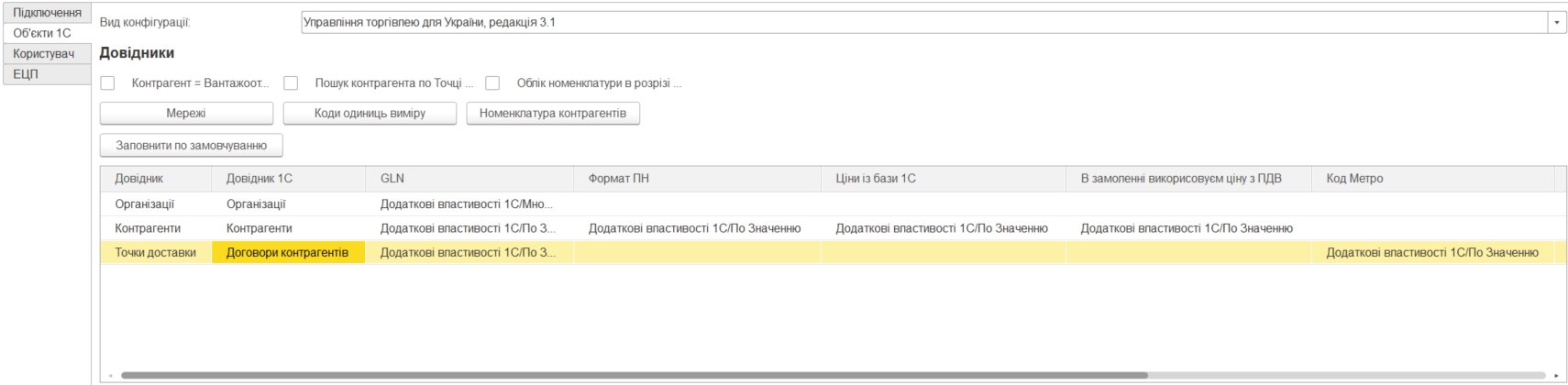Click the right scroll arrow of the table
The image size is (1568, 385).
[x=1556, y=375]
